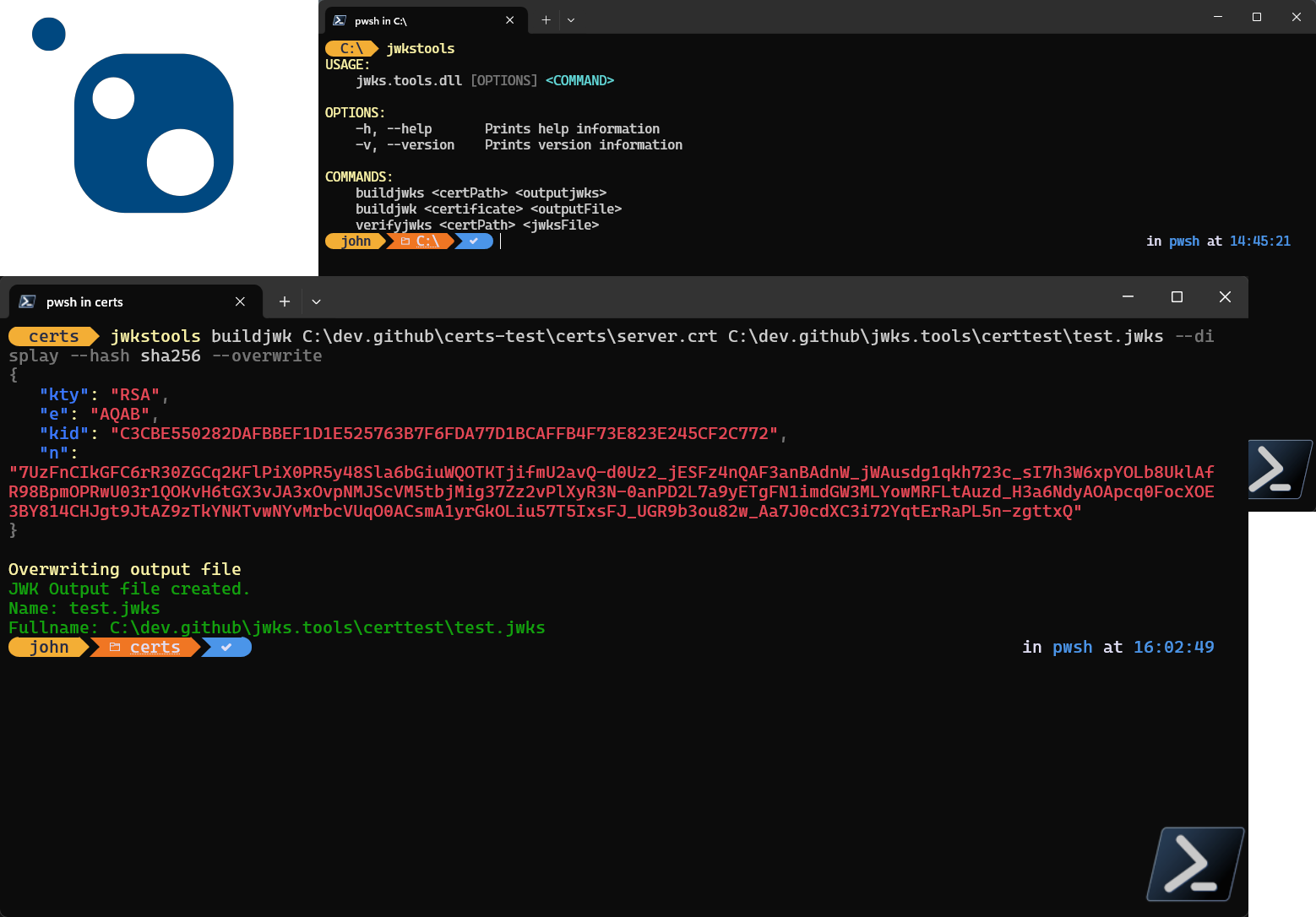Expand the profile dropdown in the certs terminal window

pyautogui.click(x=316, y=301)
